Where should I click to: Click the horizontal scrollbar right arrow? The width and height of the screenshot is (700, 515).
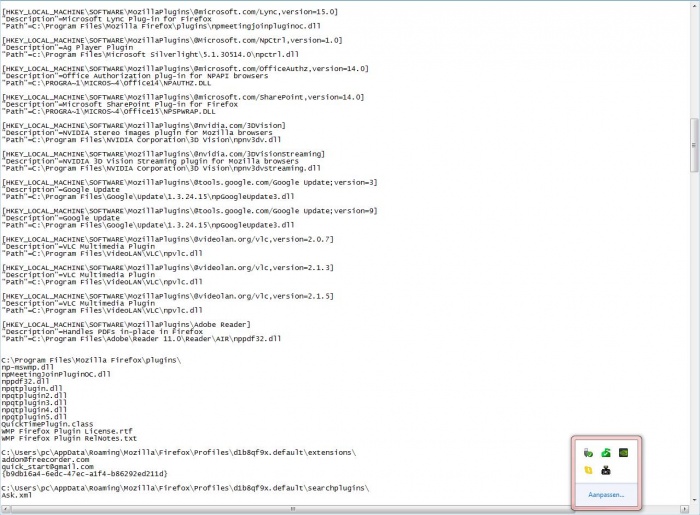tap(684, 509)
